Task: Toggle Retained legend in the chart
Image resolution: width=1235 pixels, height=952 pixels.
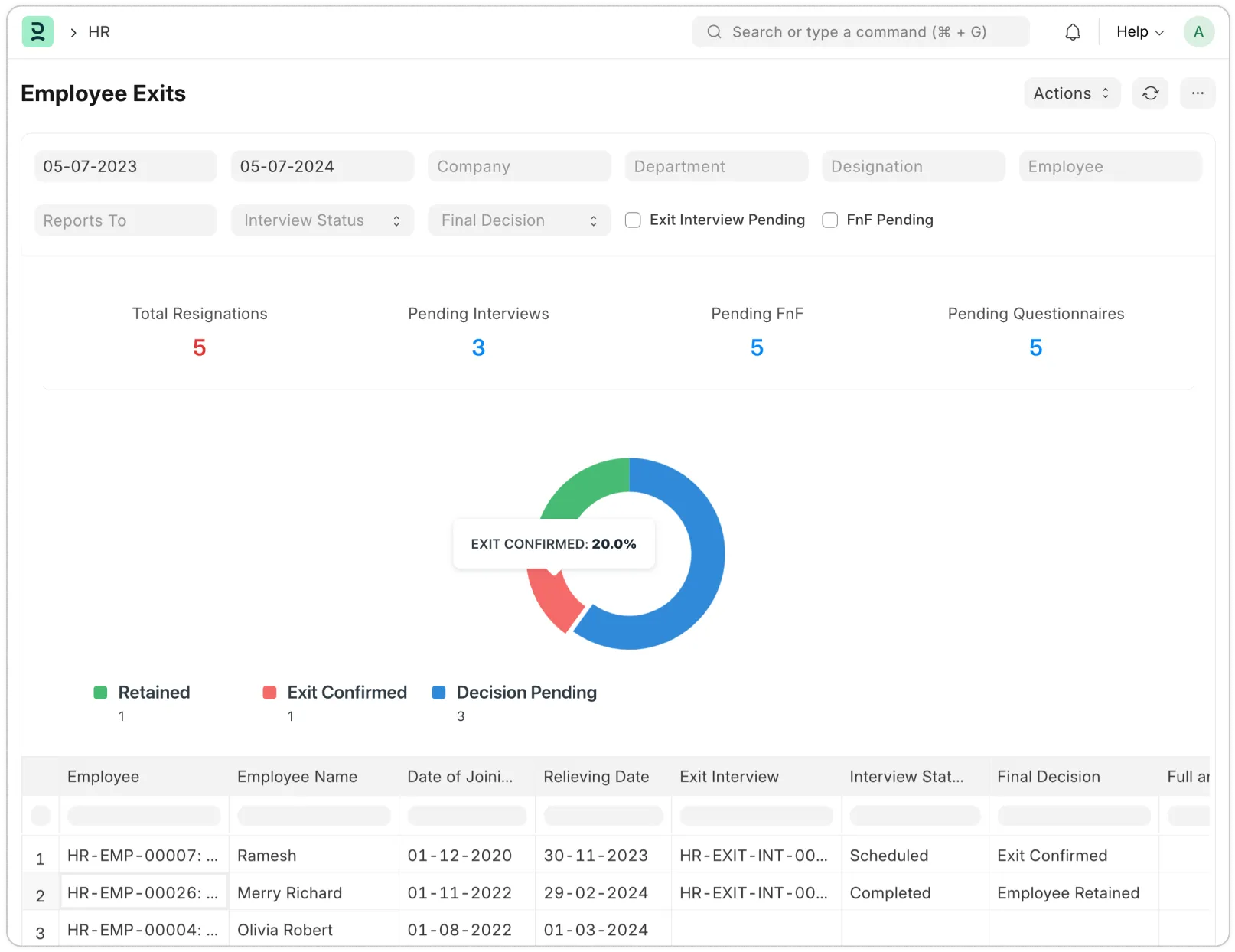Action: [x=153, y=693]
